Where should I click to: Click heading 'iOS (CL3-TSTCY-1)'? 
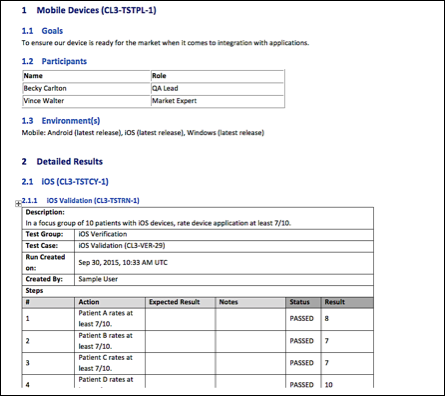75,182
